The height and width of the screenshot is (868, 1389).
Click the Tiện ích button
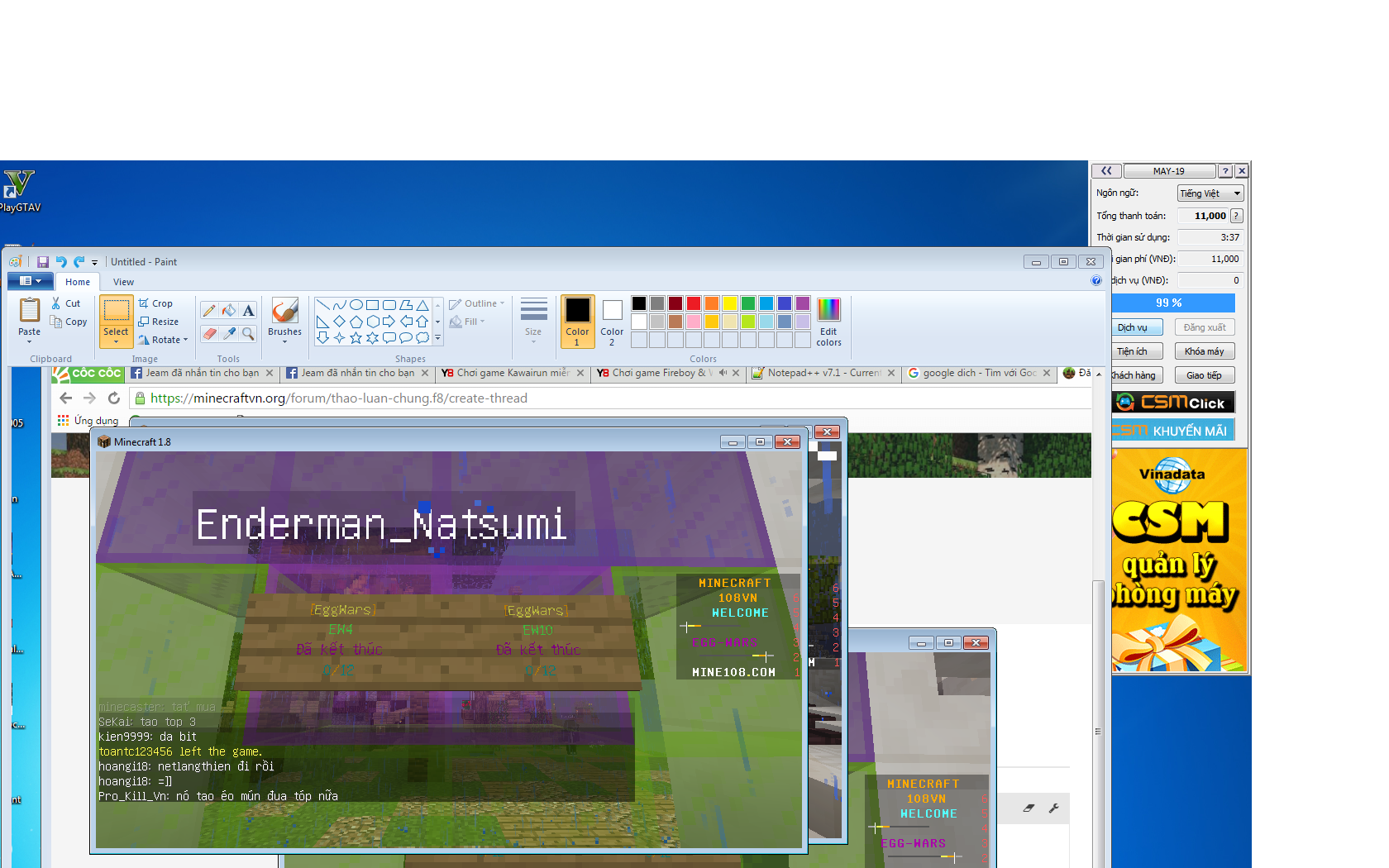[1136, 351]
